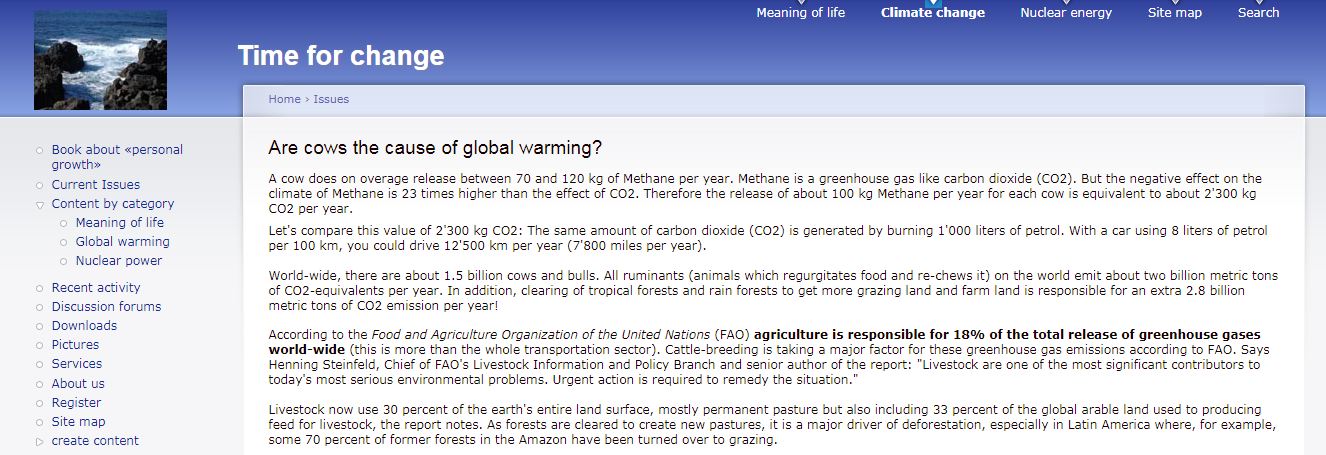Select the Climate change top menu
Screen dimensions: 1326x455
pyautogui.click(x=933, y=13)
